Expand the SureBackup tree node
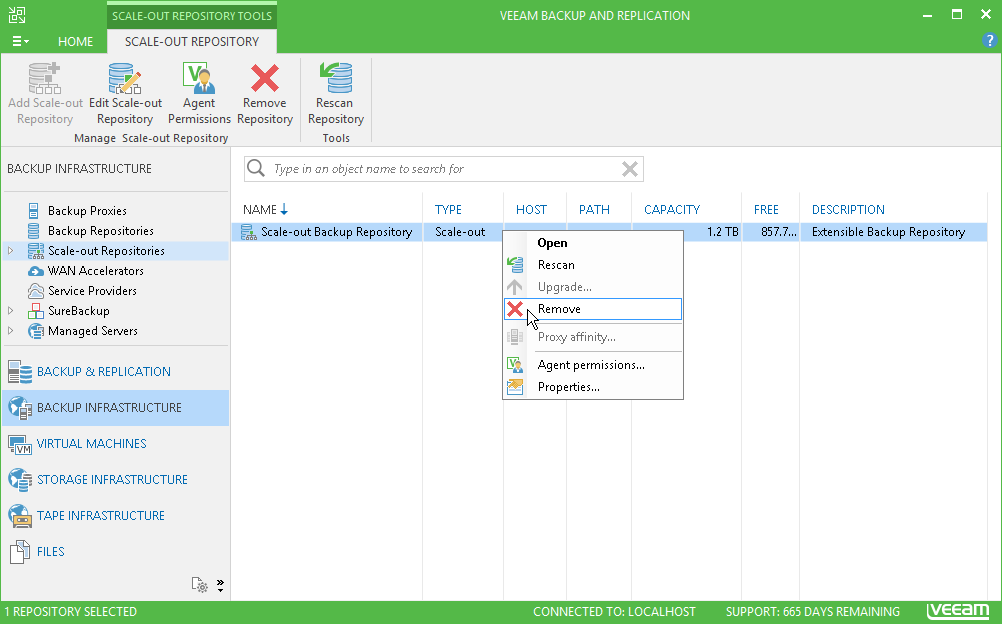This screenshot has height=624, width=1002. point(10,311)
